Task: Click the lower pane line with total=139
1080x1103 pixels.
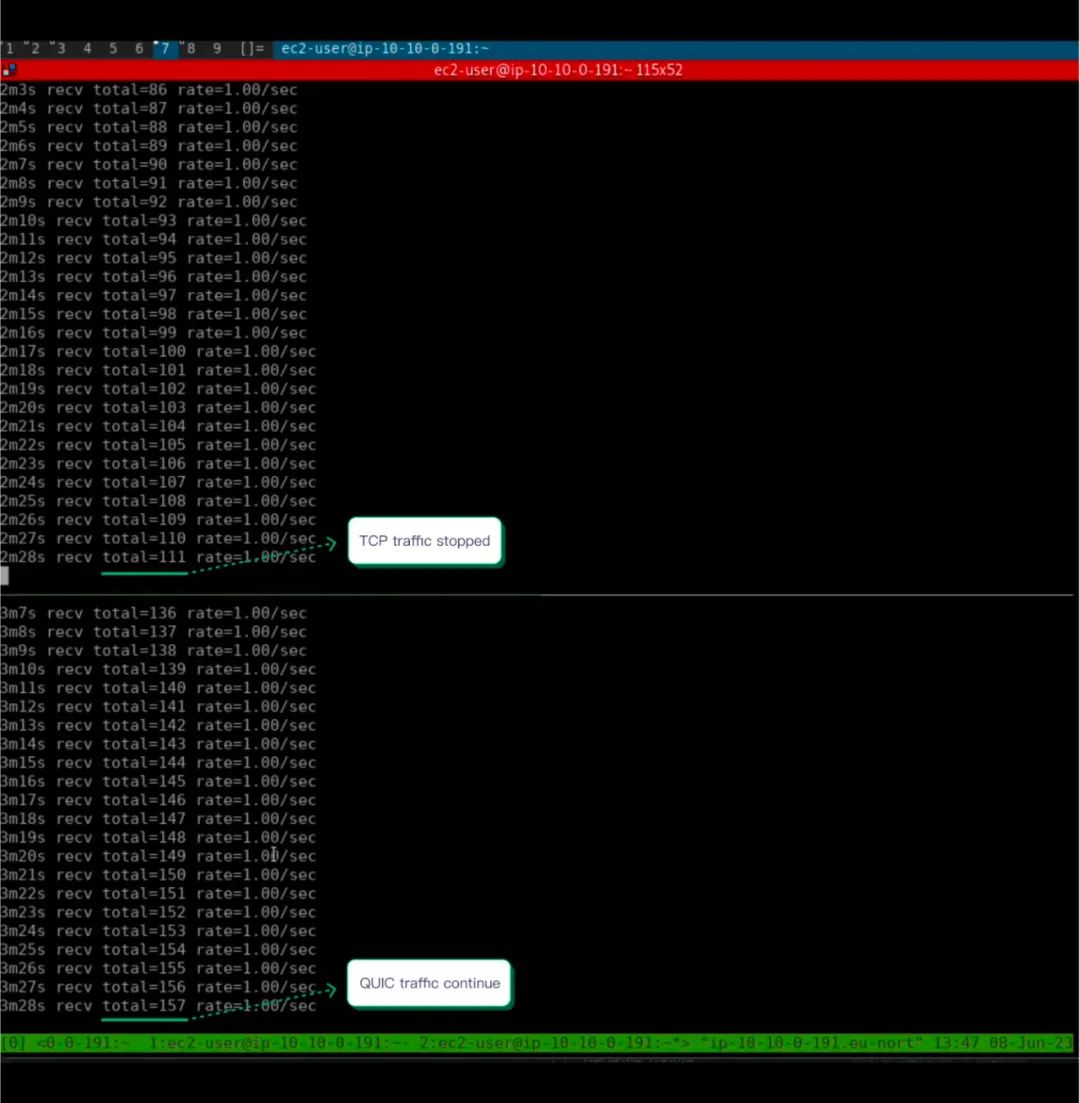Action: [158, 669]
